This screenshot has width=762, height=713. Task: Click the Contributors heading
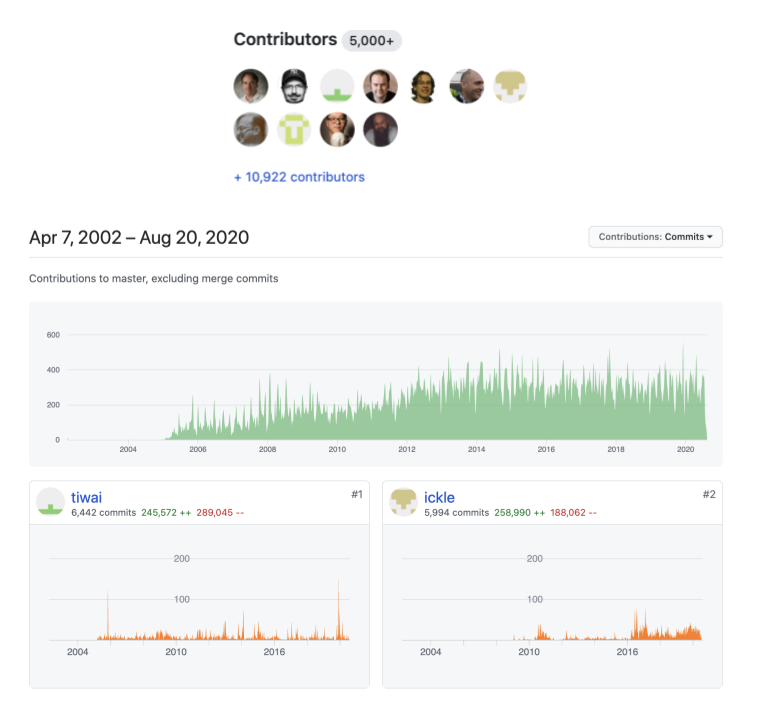point(285,39)
